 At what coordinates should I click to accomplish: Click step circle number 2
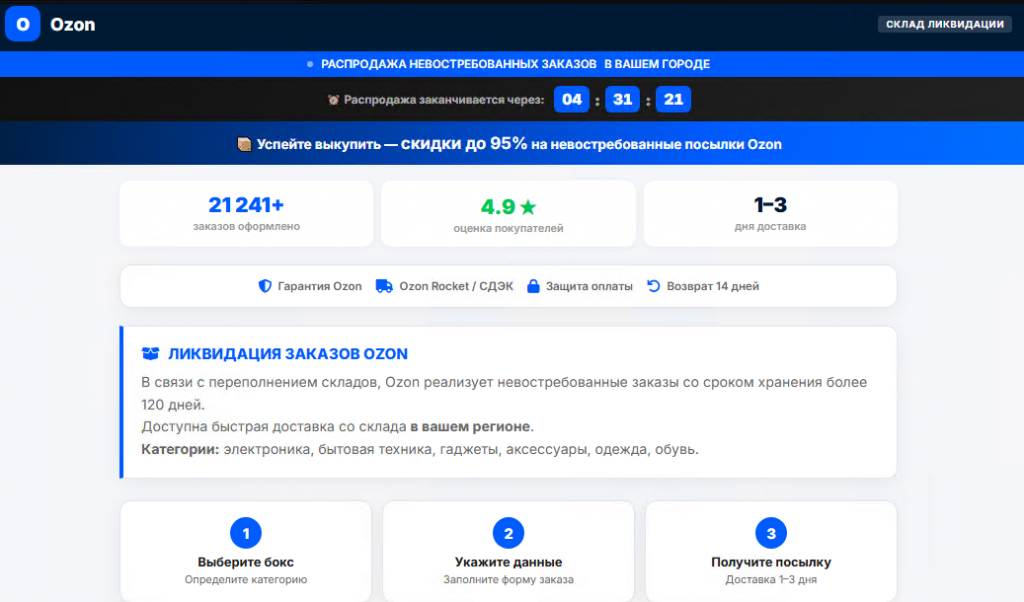(x=508, y=533)
